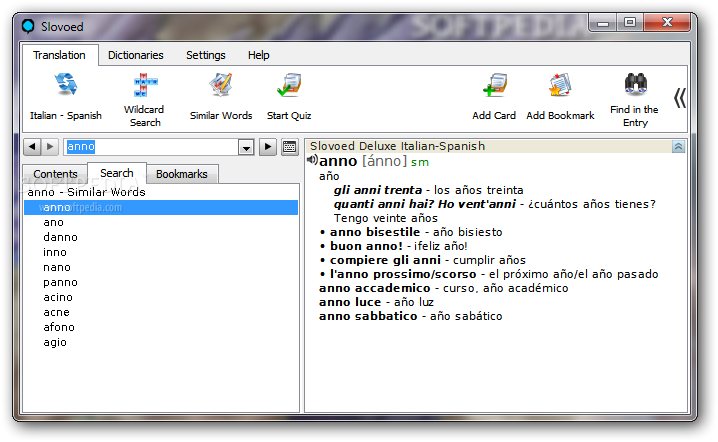718x442 pixels.
Task: Click 'anno accademico' phrase
Action: 375,288
